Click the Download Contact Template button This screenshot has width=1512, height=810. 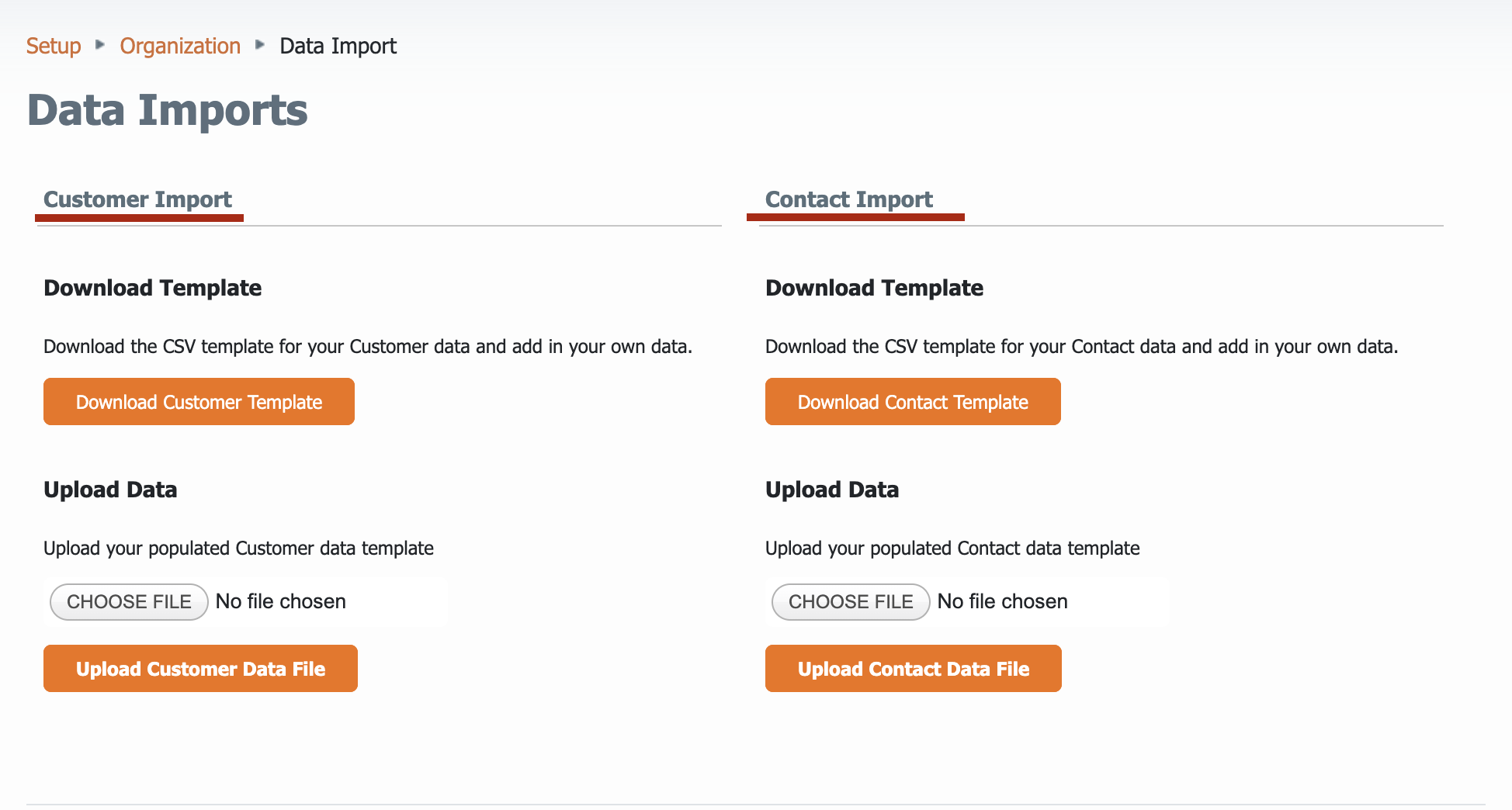913,402
